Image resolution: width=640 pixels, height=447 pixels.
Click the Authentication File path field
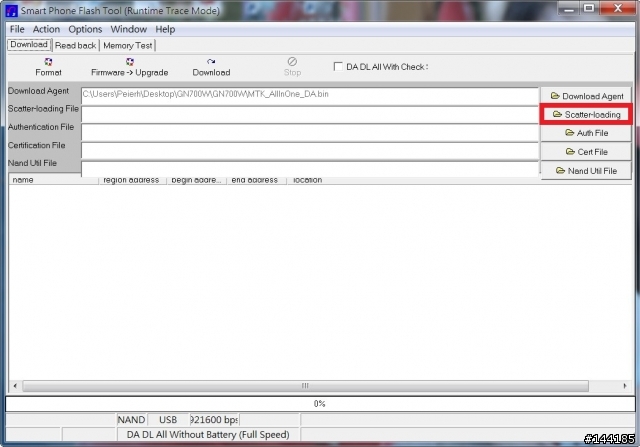(x=310, y=133)
